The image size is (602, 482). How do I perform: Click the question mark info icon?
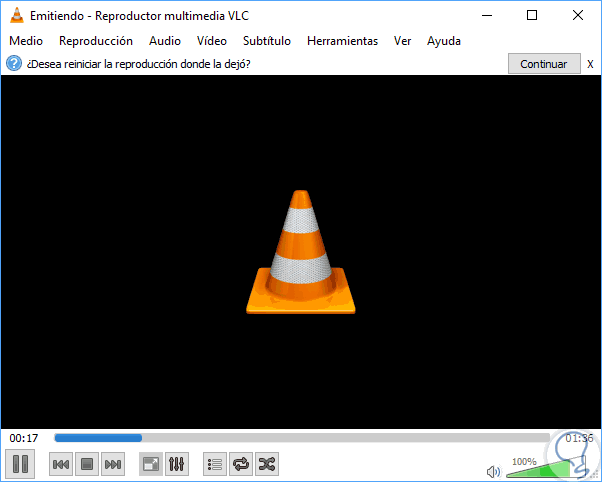[14, 63]
